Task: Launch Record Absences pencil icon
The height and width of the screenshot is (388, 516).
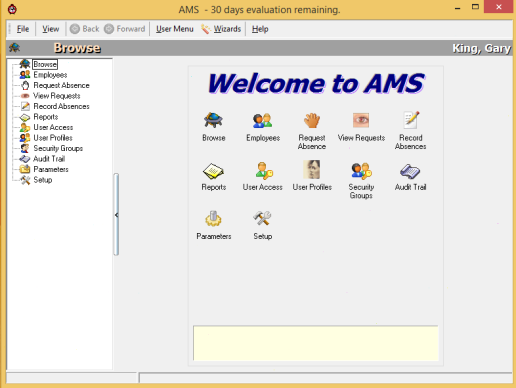Action: coord(411,120)
